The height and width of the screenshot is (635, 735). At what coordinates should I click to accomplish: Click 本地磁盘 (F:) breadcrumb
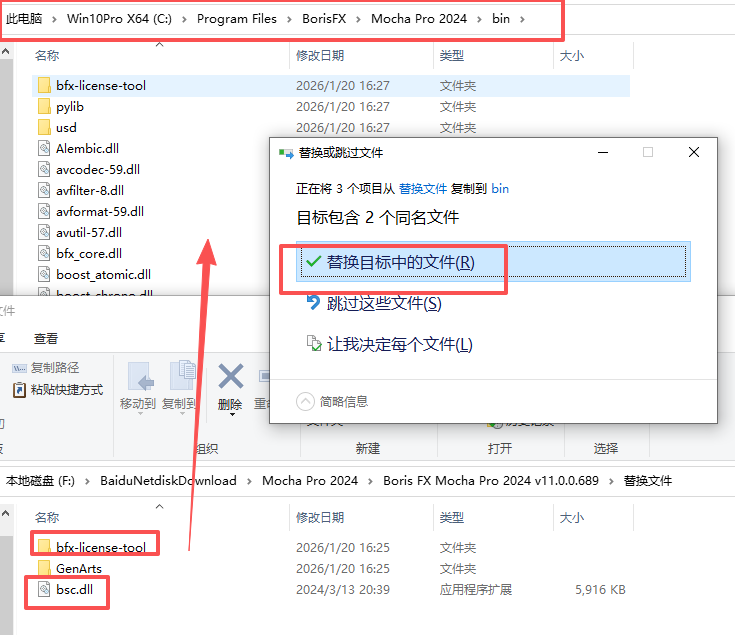[40, 481]
